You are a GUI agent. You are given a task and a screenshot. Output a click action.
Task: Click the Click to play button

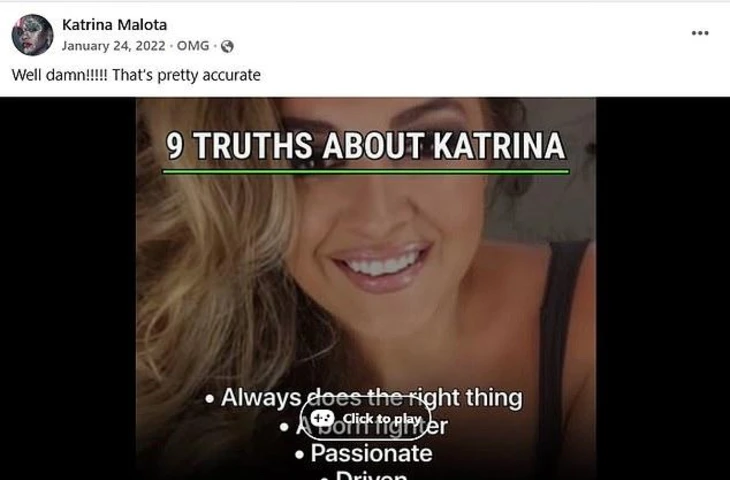point(365,418)
